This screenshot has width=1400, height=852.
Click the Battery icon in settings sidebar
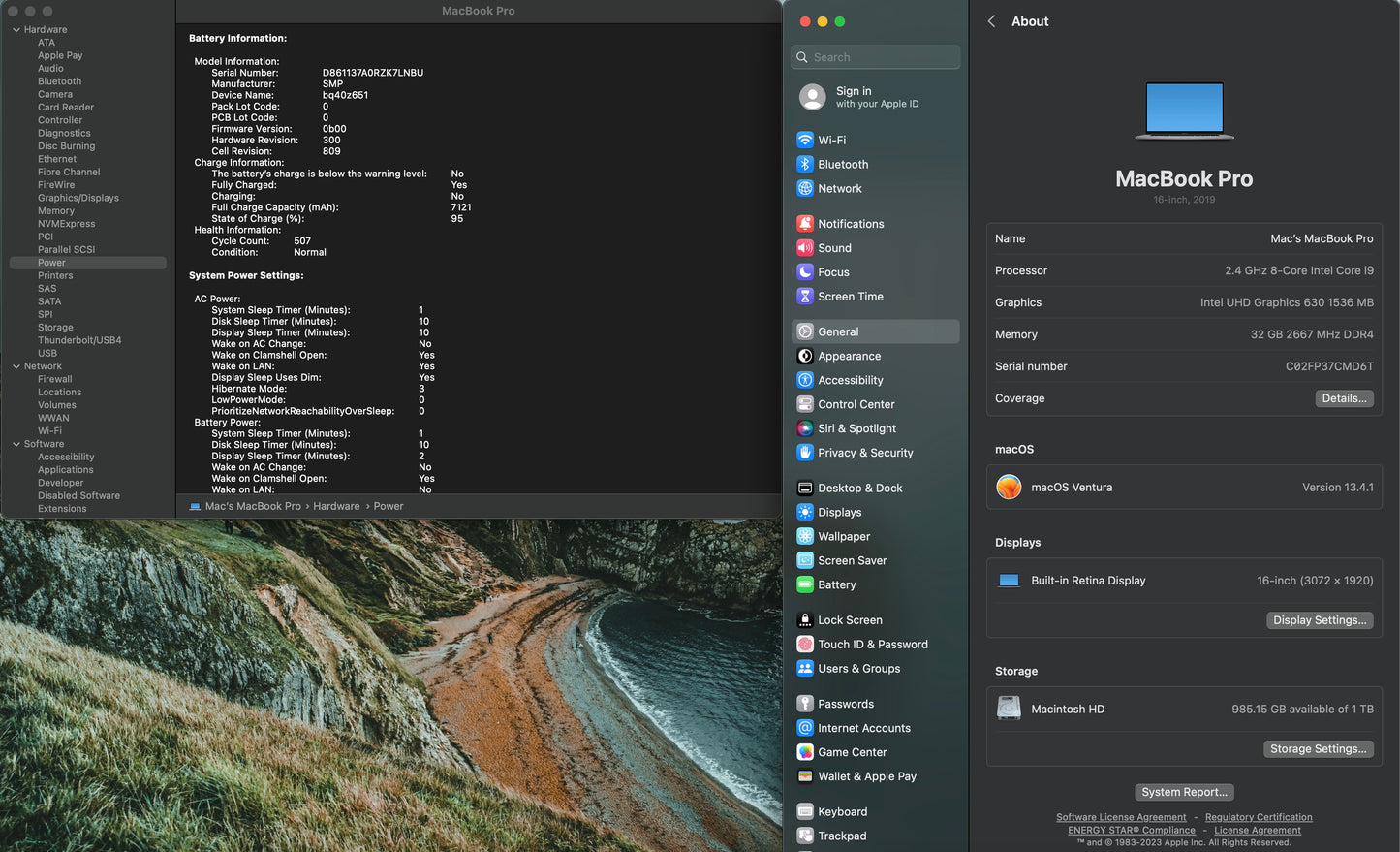tap(805, 584)
